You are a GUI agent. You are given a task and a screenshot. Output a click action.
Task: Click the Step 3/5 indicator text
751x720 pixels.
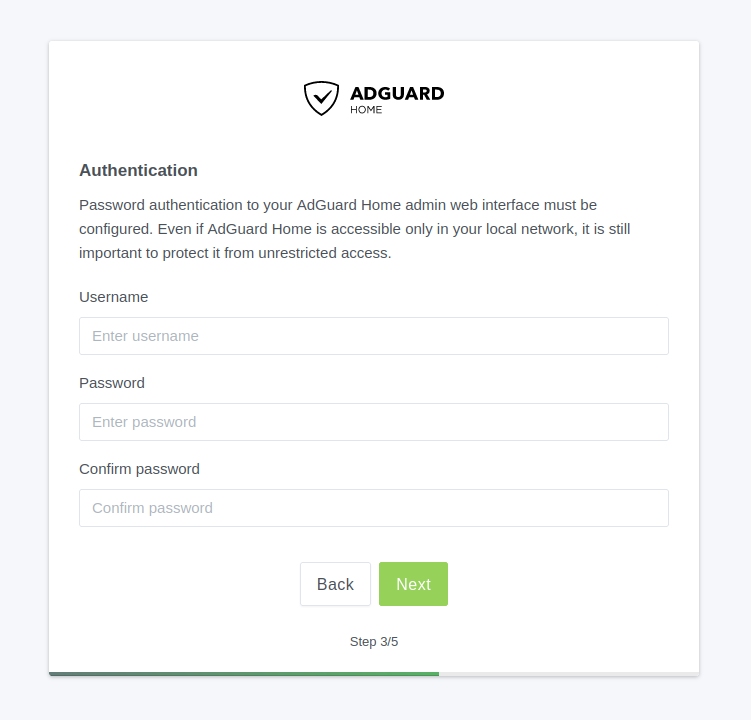pos(374,642)
